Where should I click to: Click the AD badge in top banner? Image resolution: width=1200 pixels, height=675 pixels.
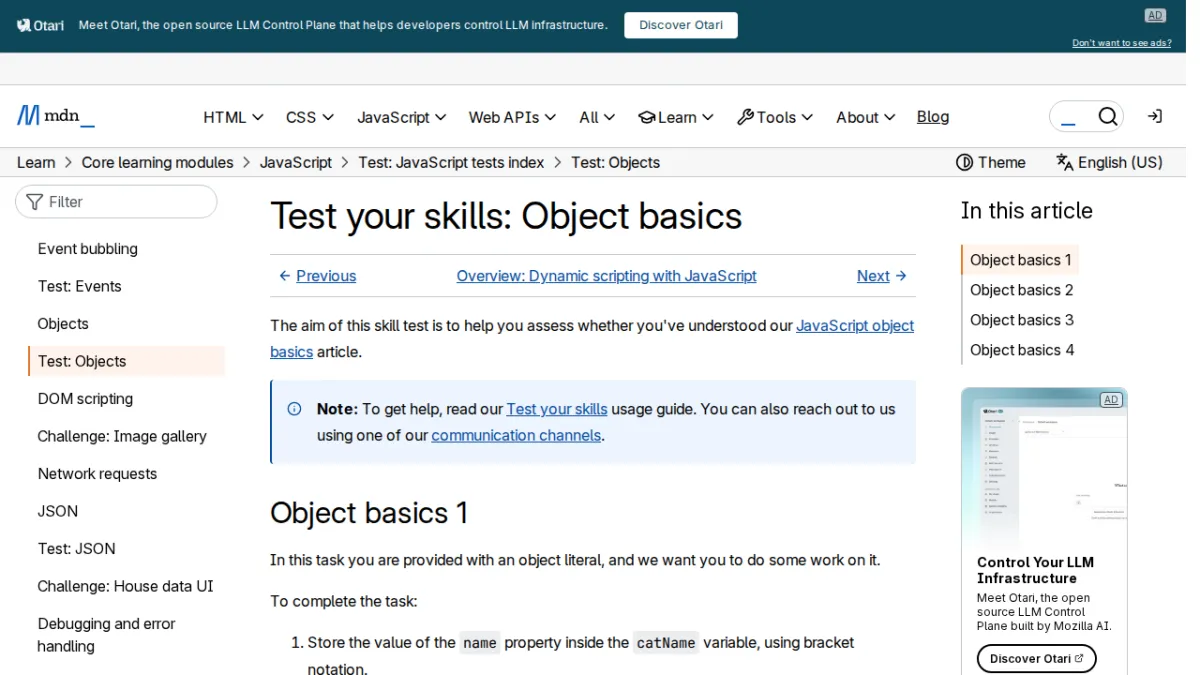tap(1155, 15)
